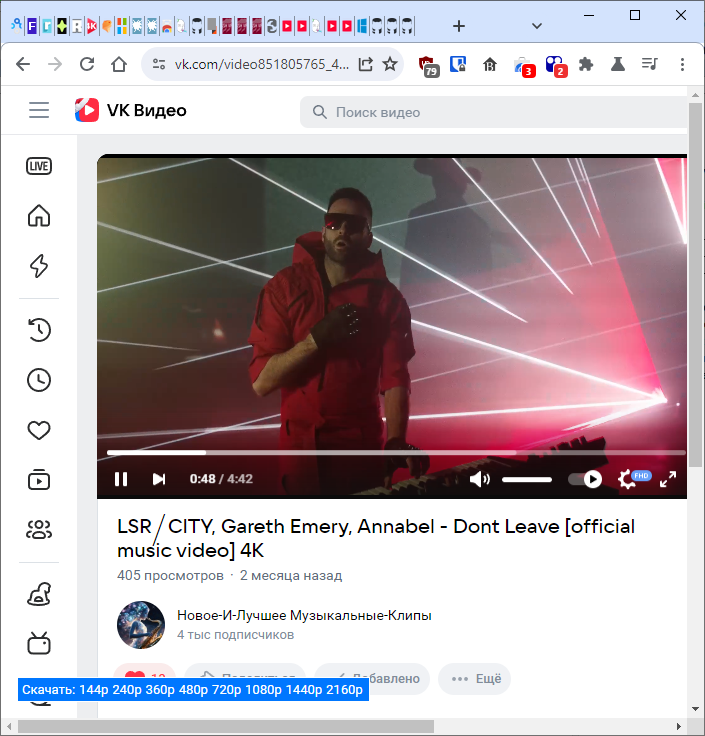Click the 405 просмотров view count
Viewport: 705px width, 736px height.
pyautogui.click(x=170, y=575)
